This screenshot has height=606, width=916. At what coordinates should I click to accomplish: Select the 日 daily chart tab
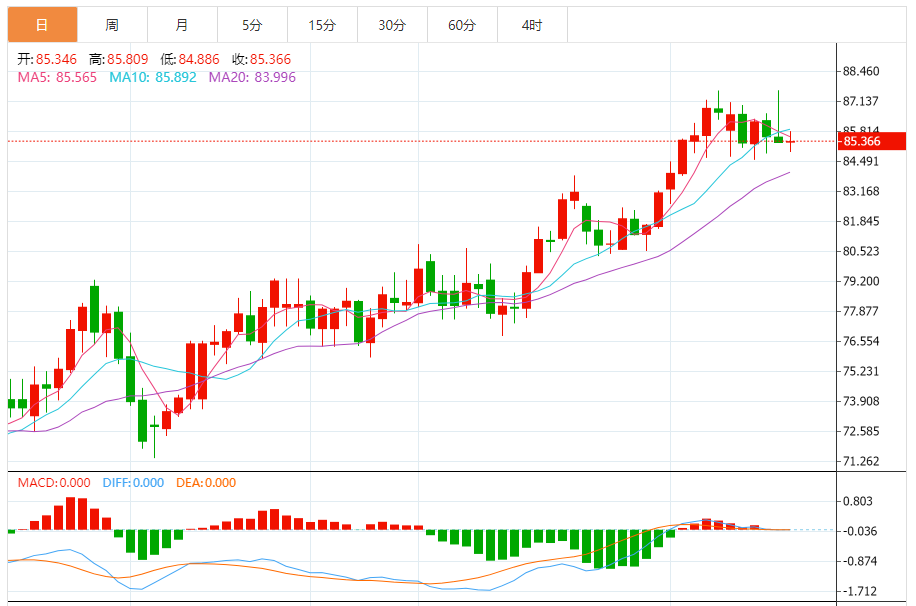click(42, 25)
